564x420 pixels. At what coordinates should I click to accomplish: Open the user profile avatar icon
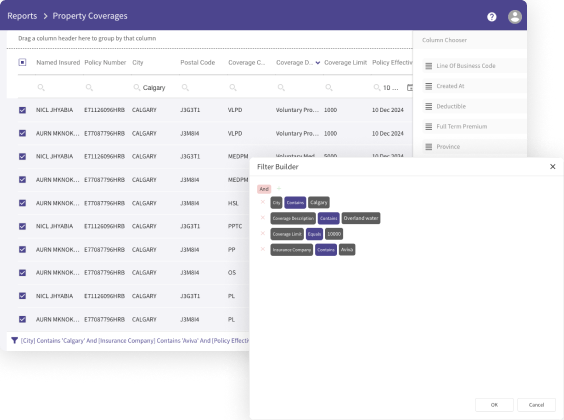click(515, 17)
